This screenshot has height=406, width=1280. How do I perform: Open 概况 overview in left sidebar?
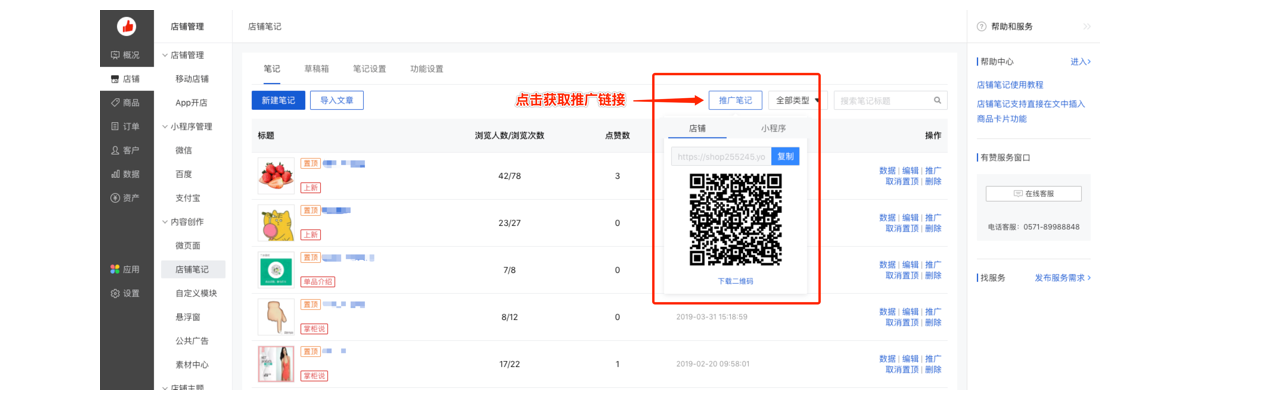(x=125, y=55)
